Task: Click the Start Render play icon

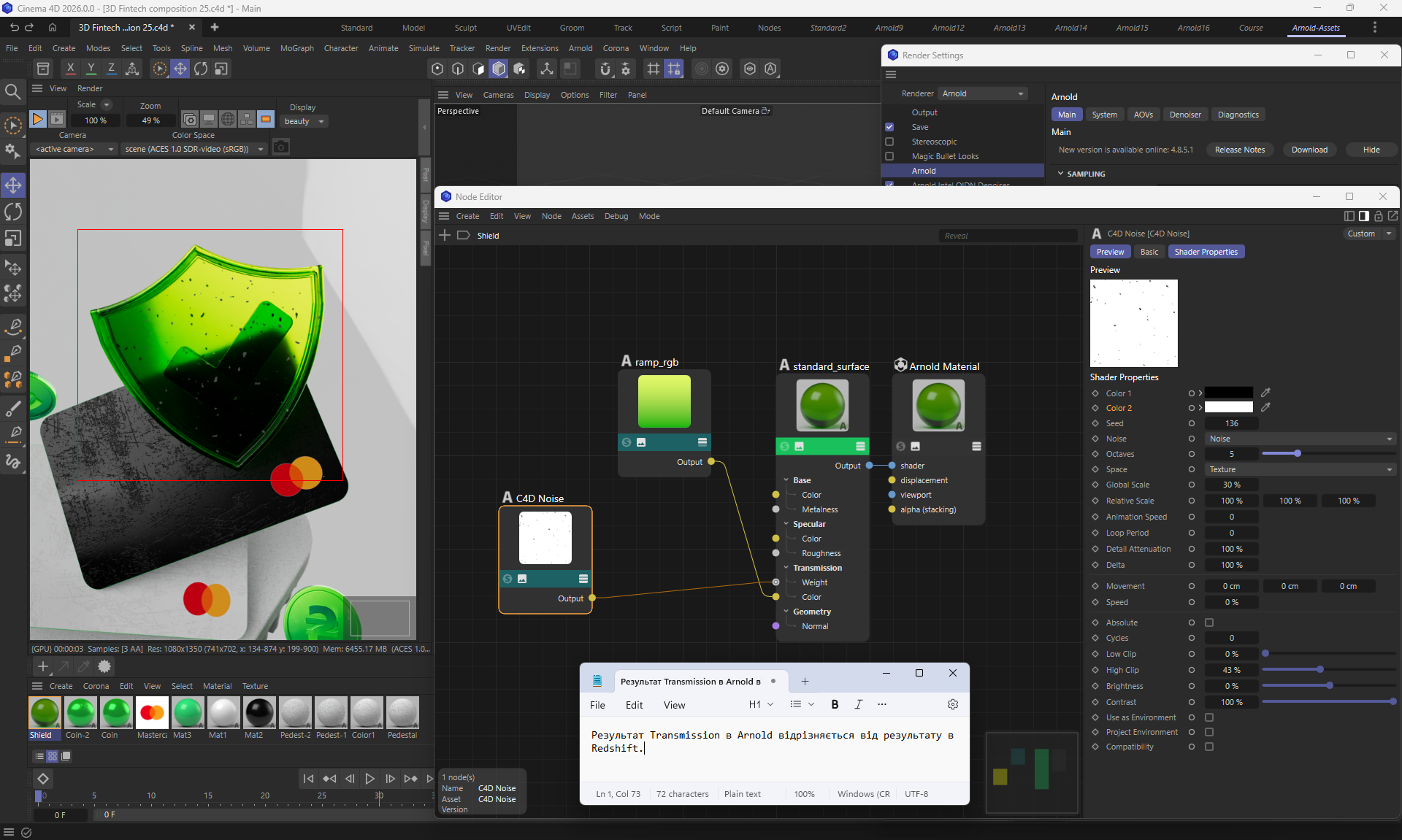Action: [x=38, y=119]
